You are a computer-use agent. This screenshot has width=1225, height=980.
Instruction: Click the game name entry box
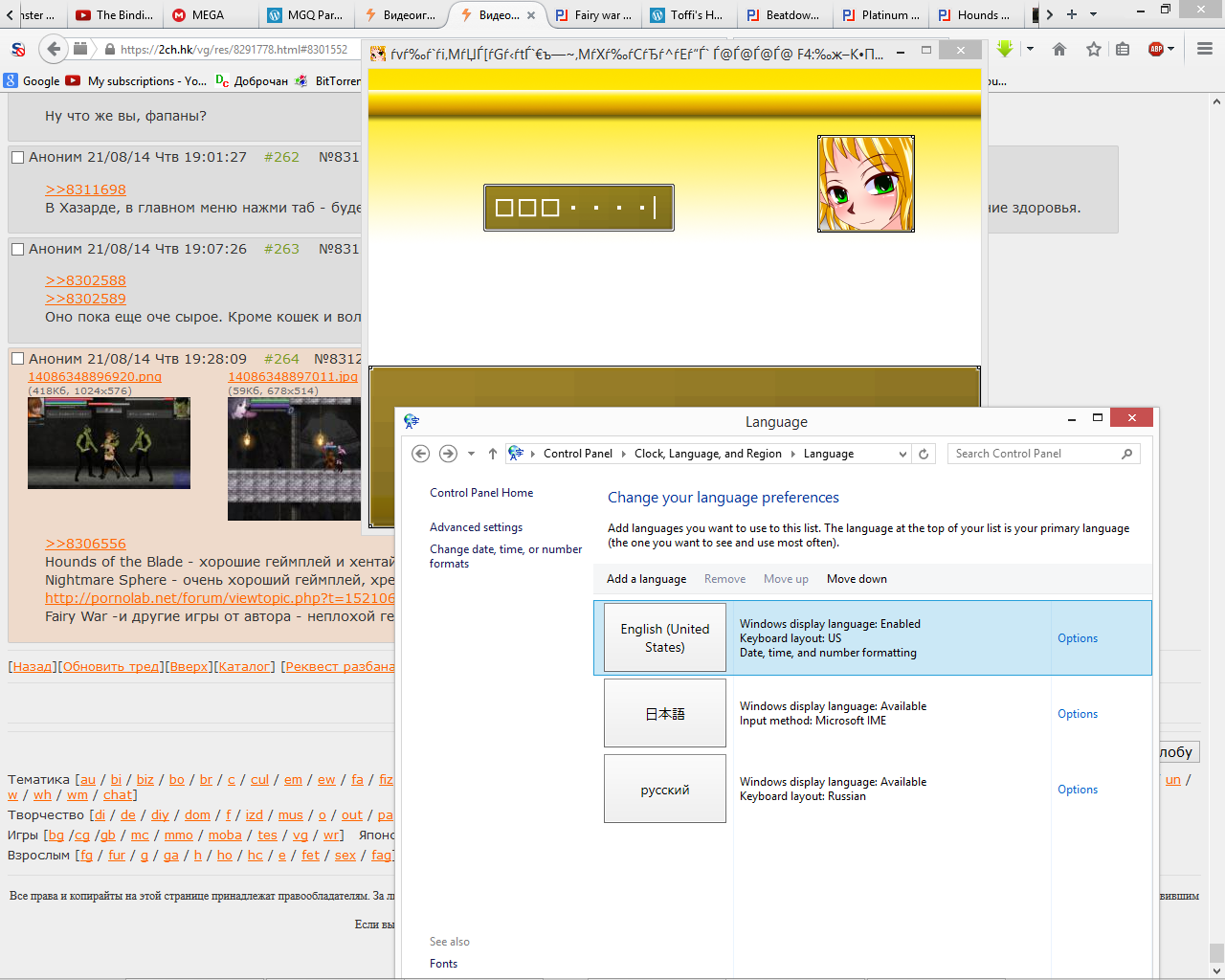(579, 208)
